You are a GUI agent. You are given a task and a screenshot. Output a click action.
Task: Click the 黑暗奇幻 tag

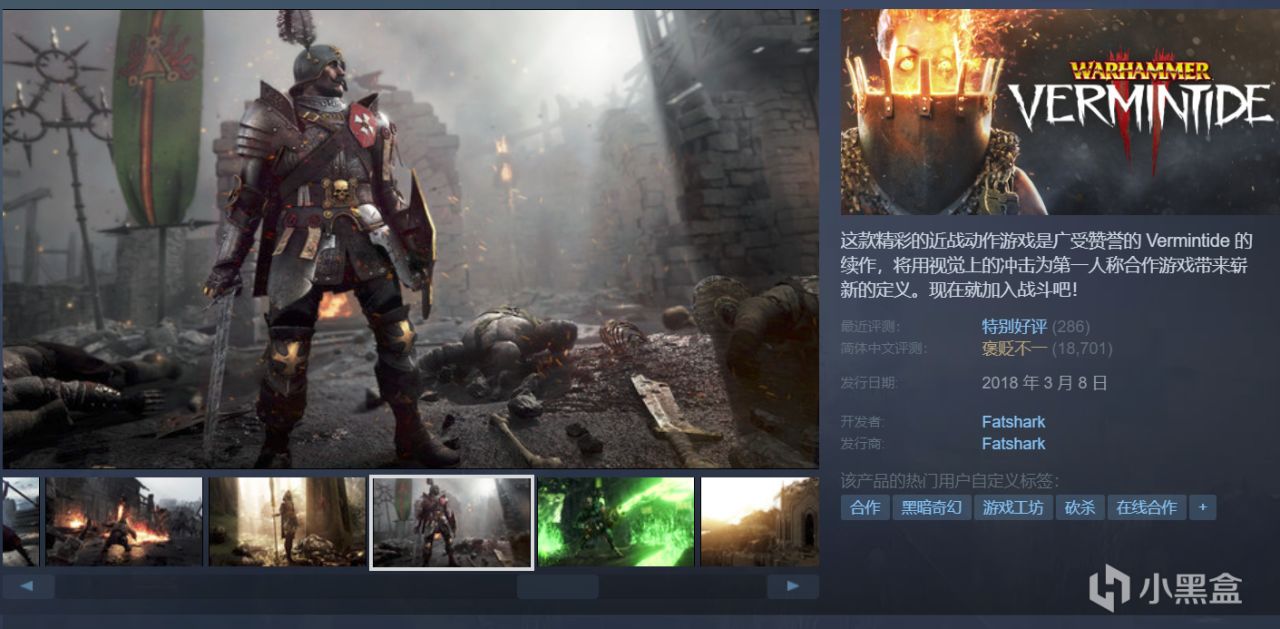[x=931, y=508]
